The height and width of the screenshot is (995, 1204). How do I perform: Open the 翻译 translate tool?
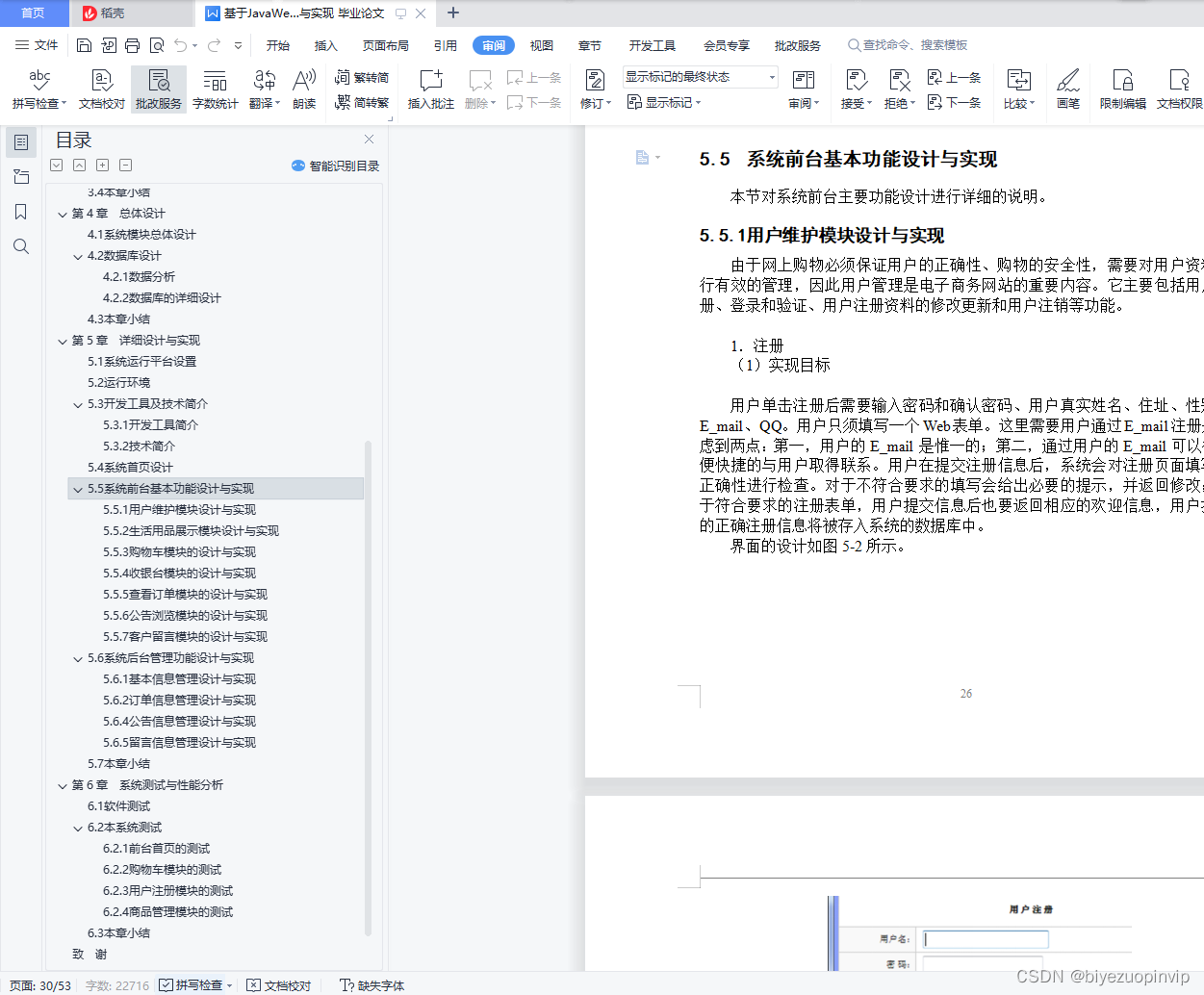pyautogui.click(x=264, y=89)
